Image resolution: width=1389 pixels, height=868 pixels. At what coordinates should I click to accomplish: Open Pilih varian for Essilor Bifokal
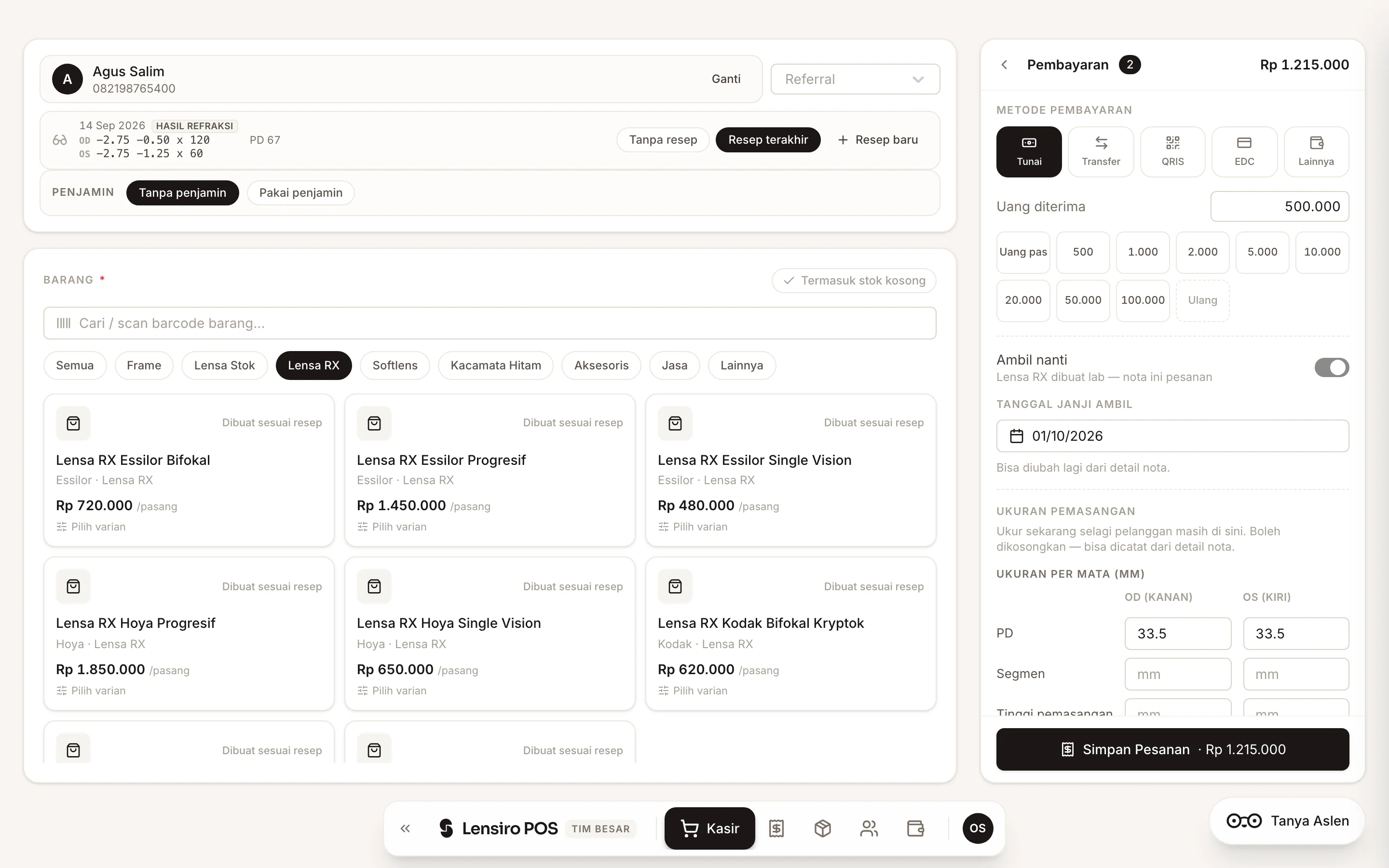91,527
